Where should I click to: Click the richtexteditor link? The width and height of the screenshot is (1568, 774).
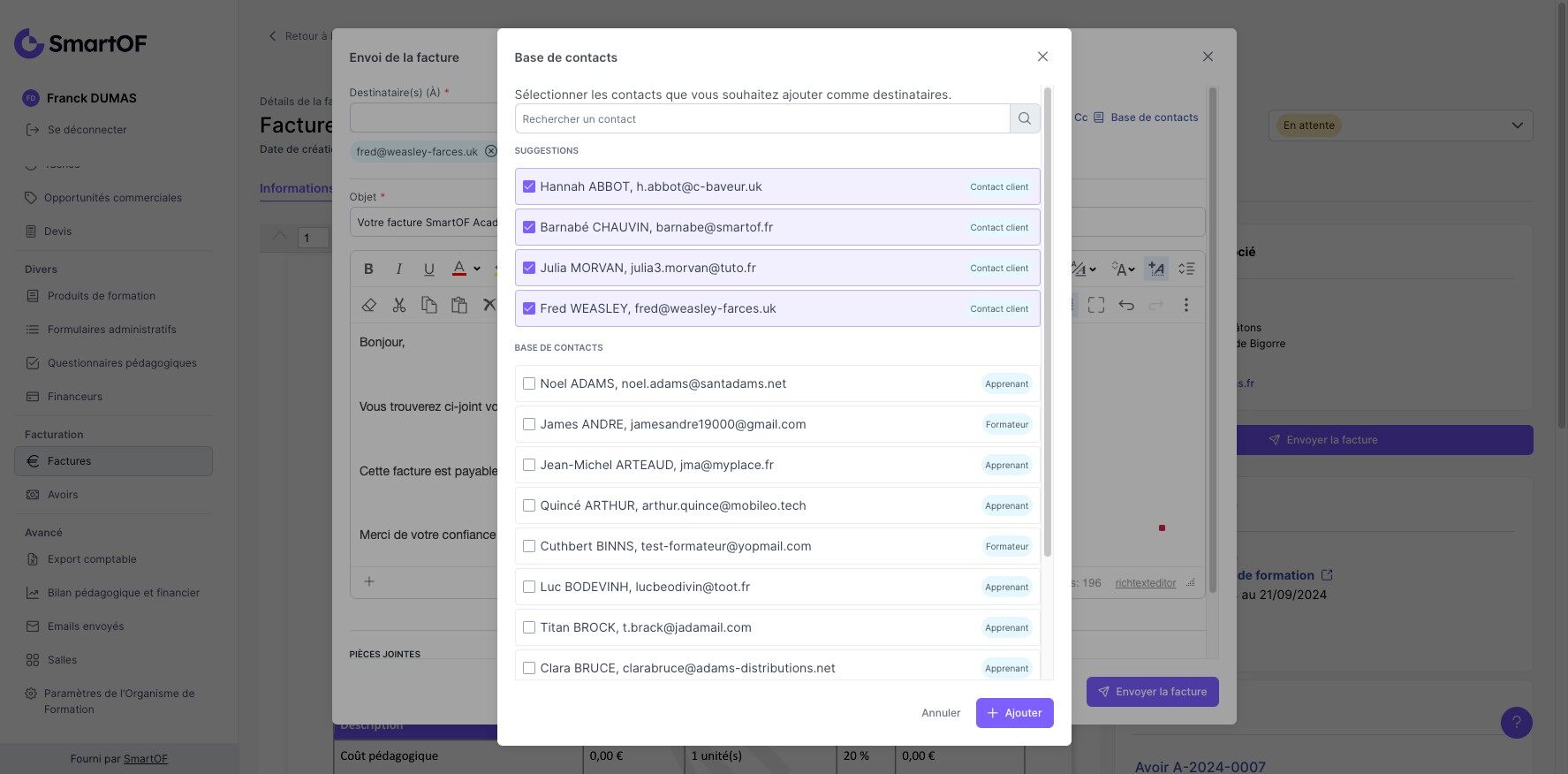1146,583
